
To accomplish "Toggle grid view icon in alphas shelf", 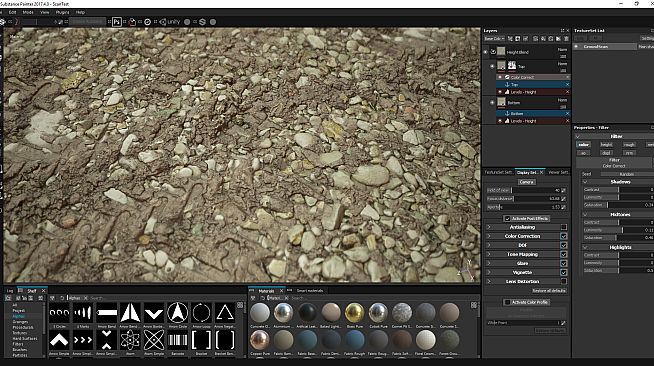I will (240, 305).
